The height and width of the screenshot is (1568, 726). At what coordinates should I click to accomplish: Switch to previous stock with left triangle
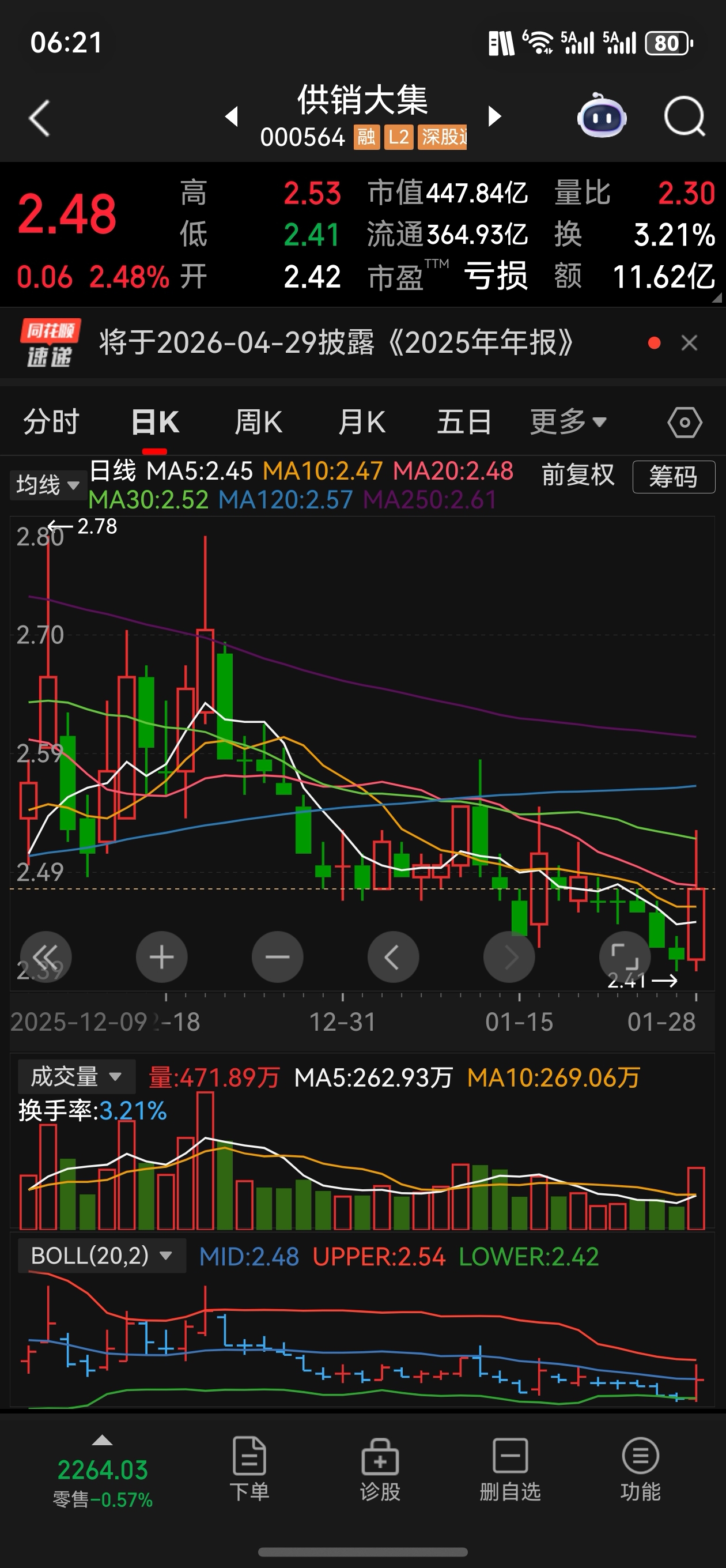coord(231,116)
